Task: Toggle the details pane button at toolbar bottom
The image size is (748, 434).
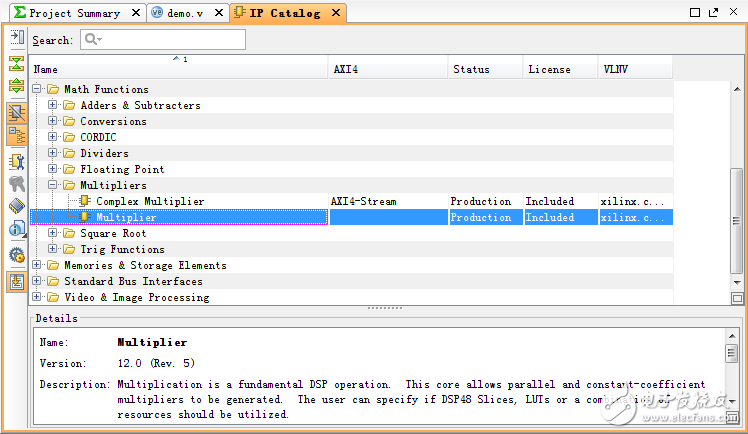Action: pyautogui.click(x=17, y=281)
